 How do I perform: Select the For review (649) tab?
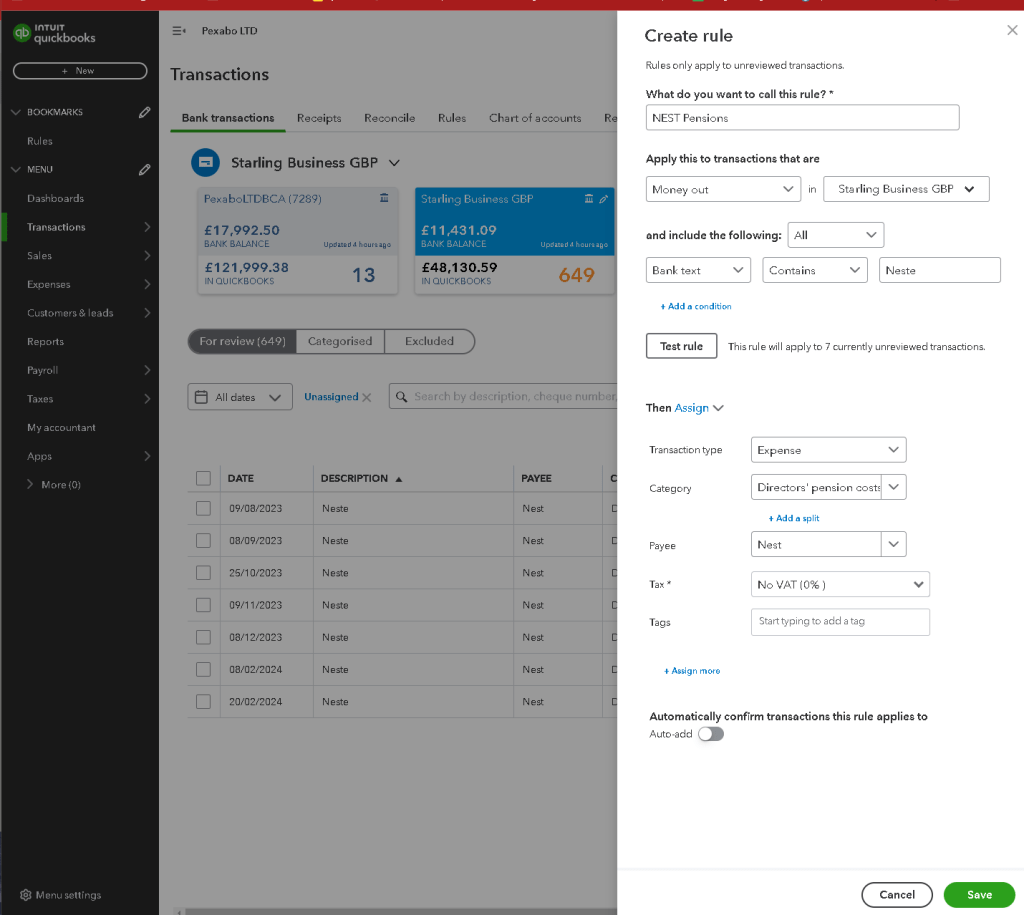pos(242,342)
